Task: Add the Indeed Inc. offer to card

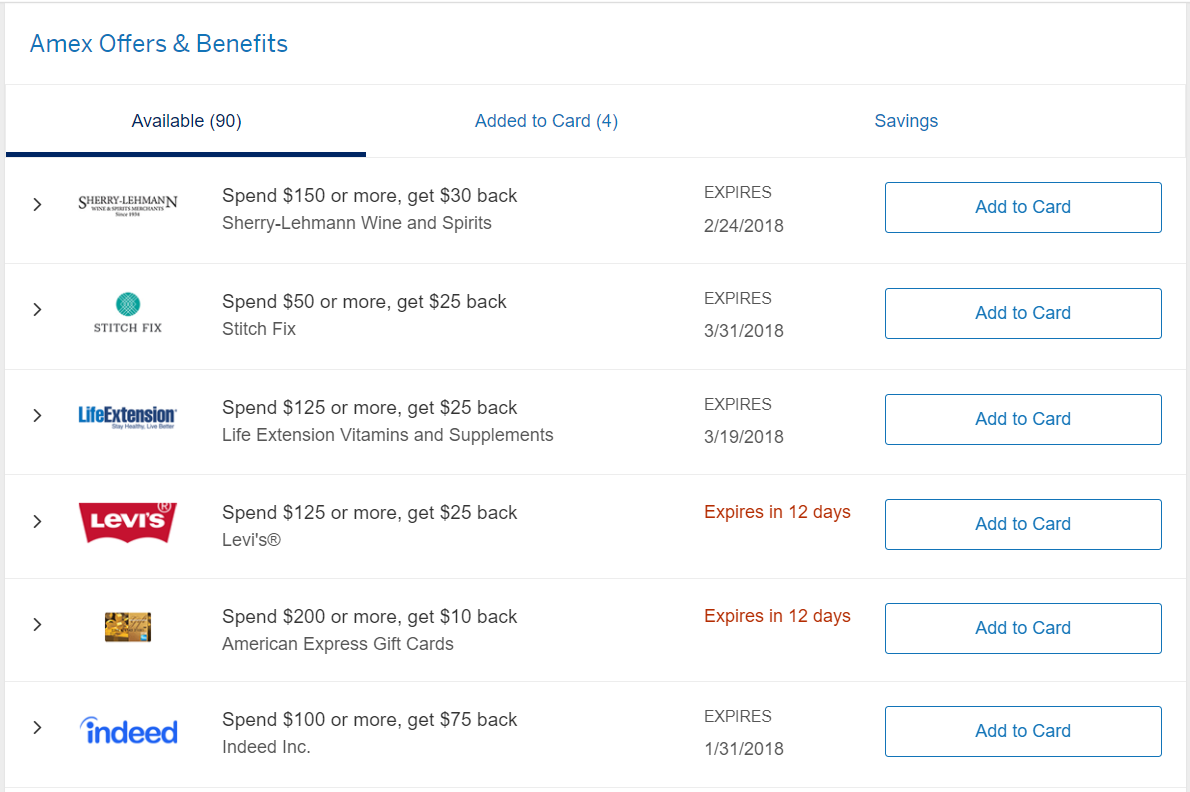Action: tap(1022, 731)
